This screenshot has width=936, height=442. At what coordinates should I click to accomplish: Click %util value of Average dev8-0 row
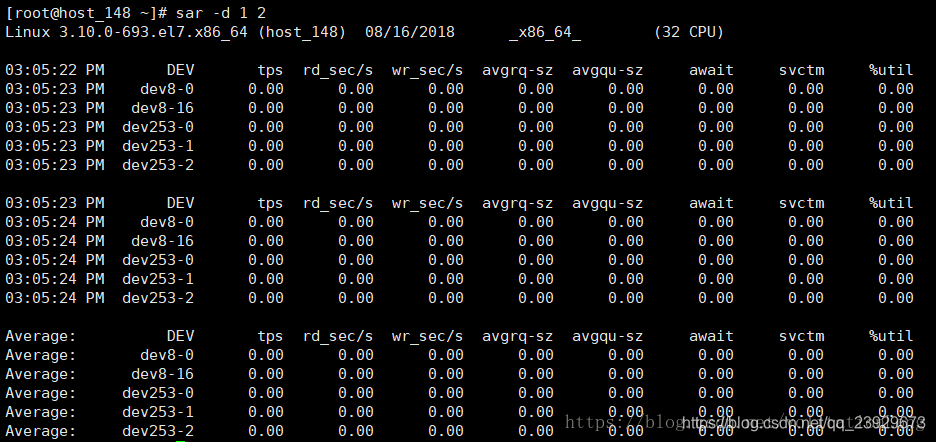(x=895, y=355)
